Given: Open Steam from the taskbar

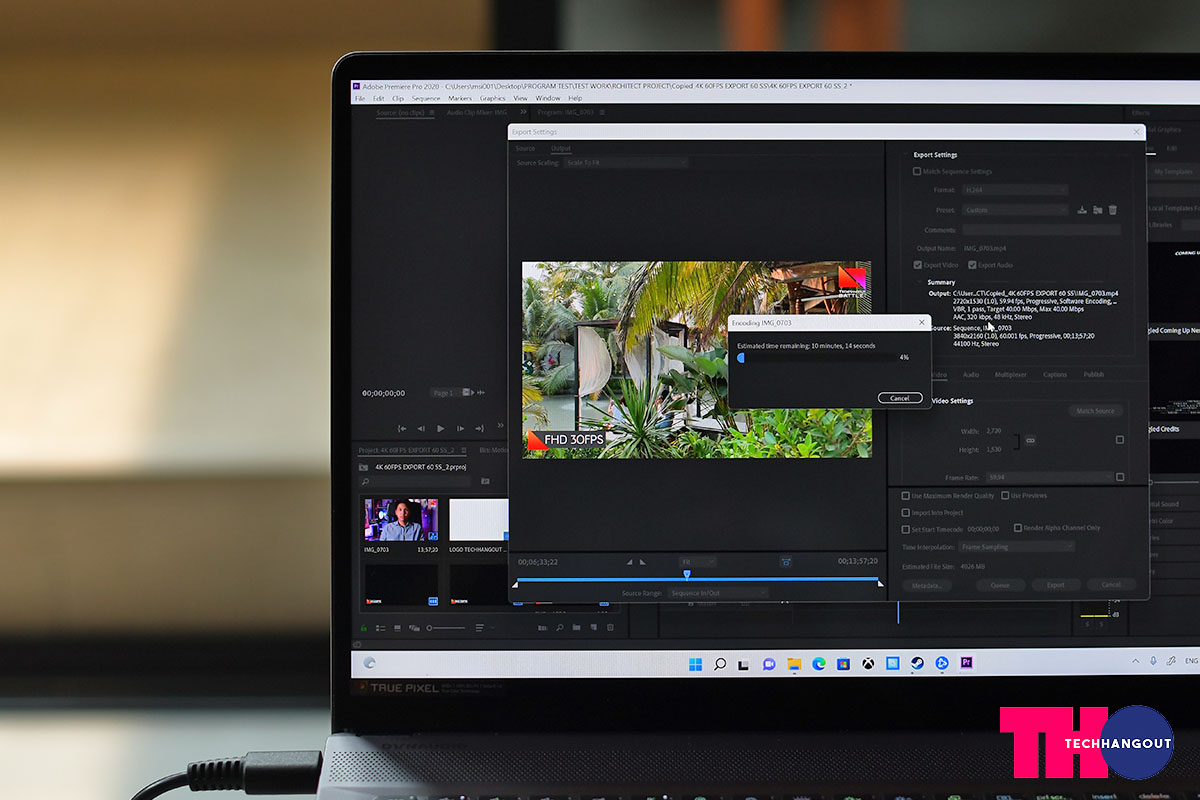Looking at the screenshot, I should click(917, 663).
